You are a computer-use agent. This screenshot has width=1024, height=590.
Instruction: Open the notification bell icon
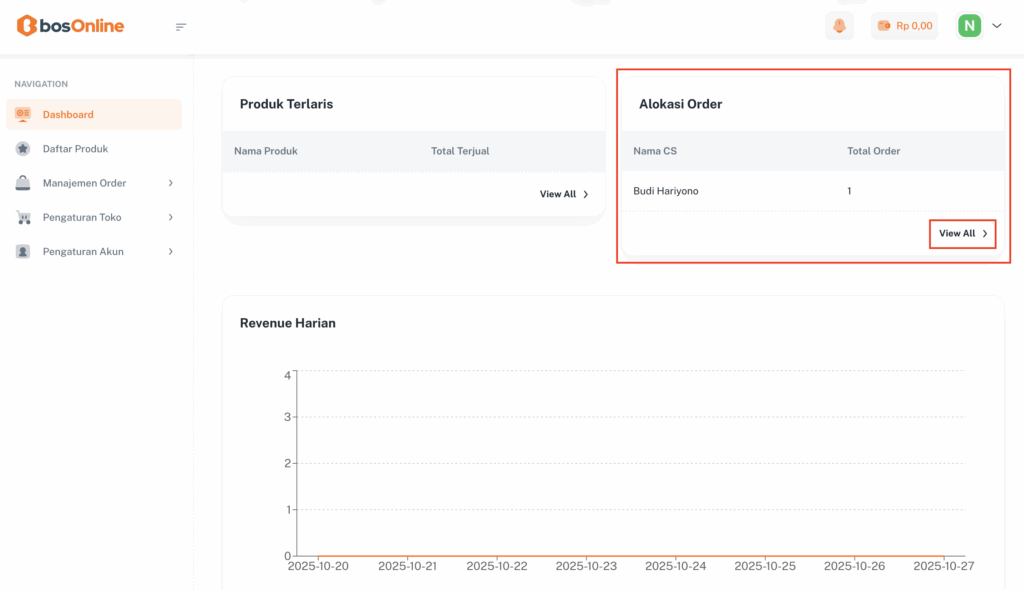(839, 26)
